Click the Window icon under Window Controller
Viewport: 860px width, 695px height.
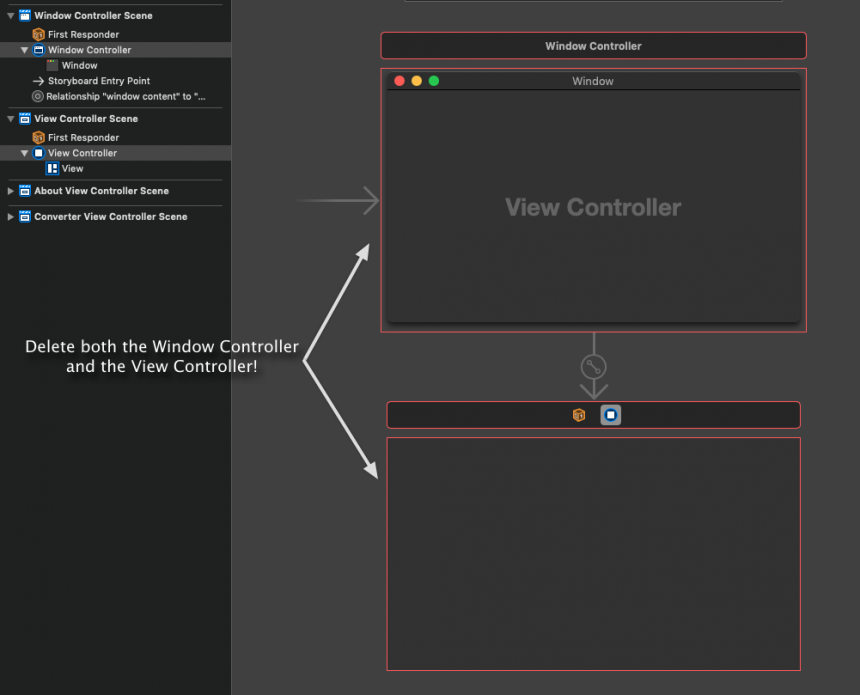[x=52, y=65]
